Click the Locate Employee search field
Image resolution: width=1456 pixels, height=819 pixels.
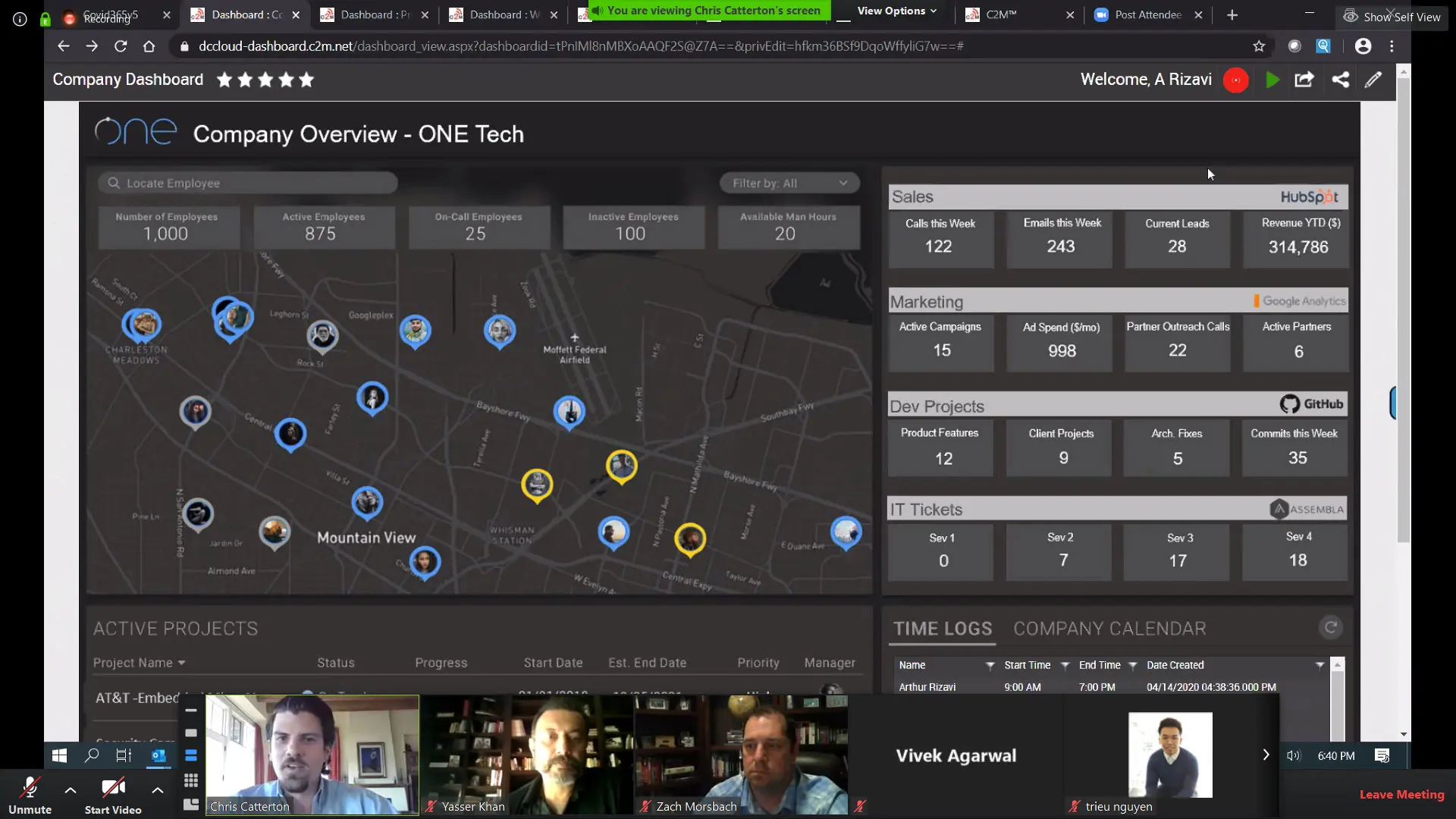click(248, 183)
